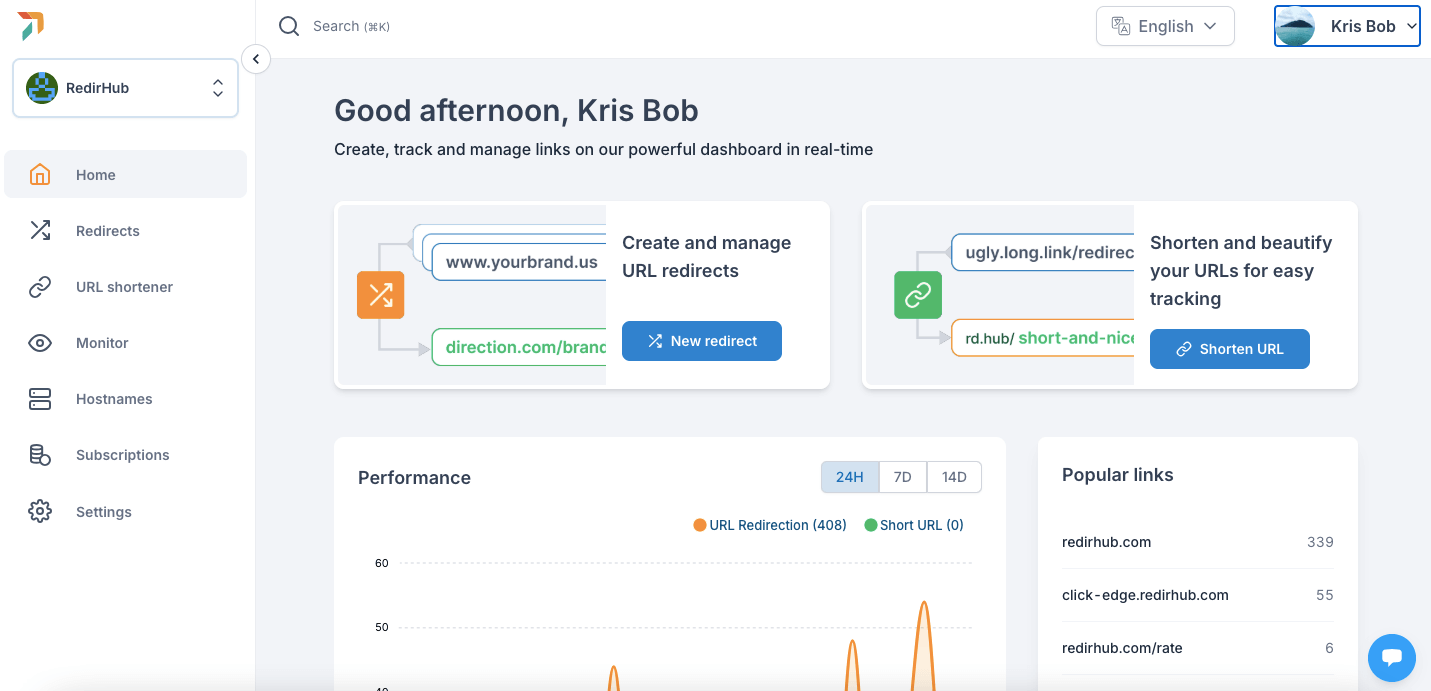Open the click-edge.redirhub.com popular link

tap(1144, 594)
